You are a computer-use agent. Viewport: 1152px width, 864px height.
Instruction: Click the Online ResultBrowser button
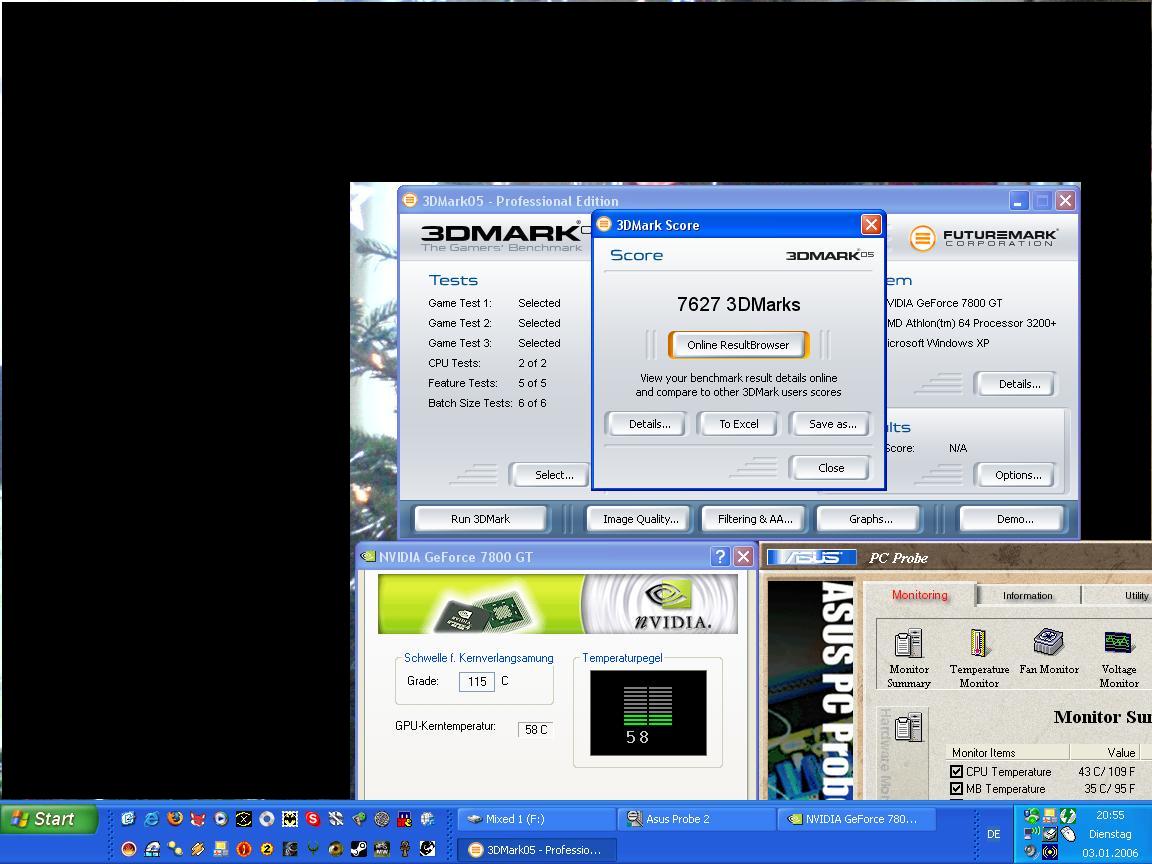738,345
